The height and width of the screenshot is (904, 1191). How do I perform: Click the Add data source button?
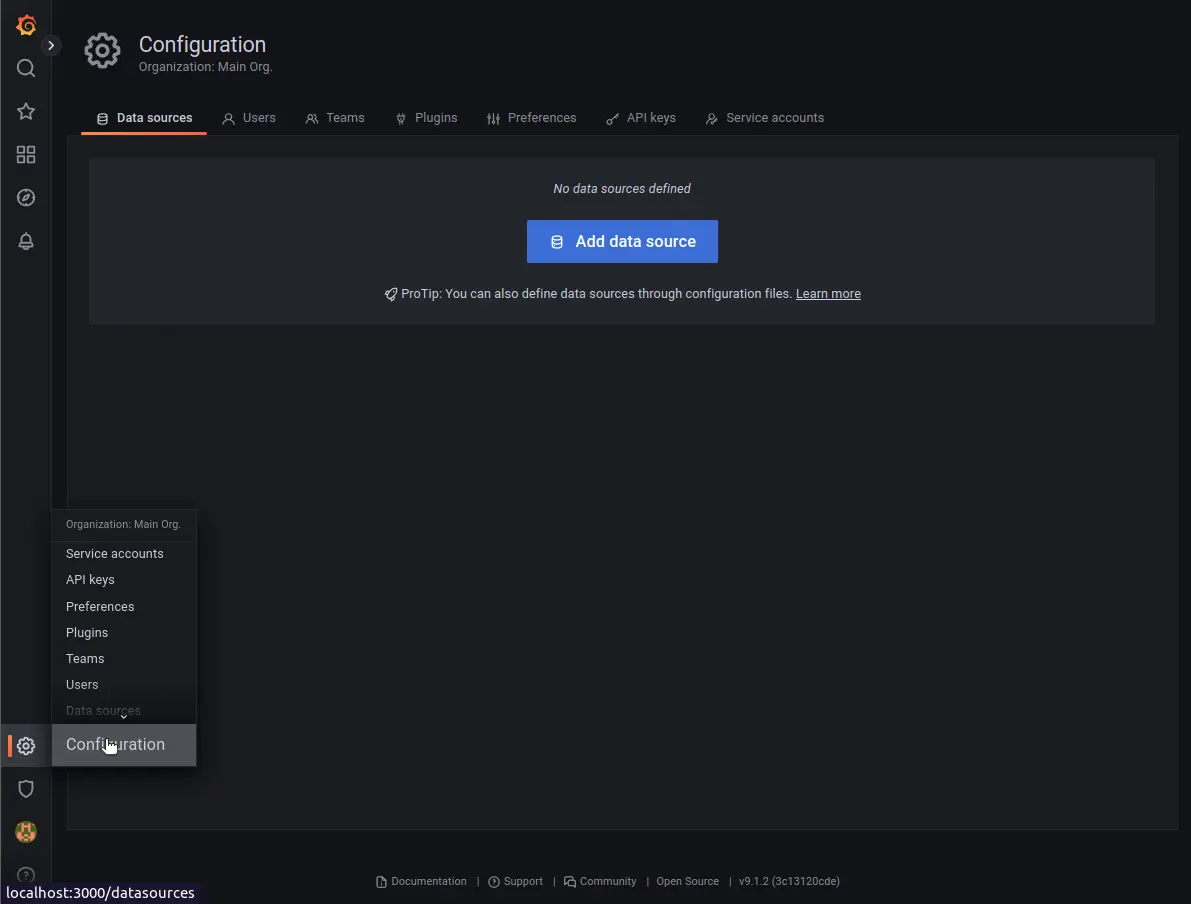tap(622, 241)
